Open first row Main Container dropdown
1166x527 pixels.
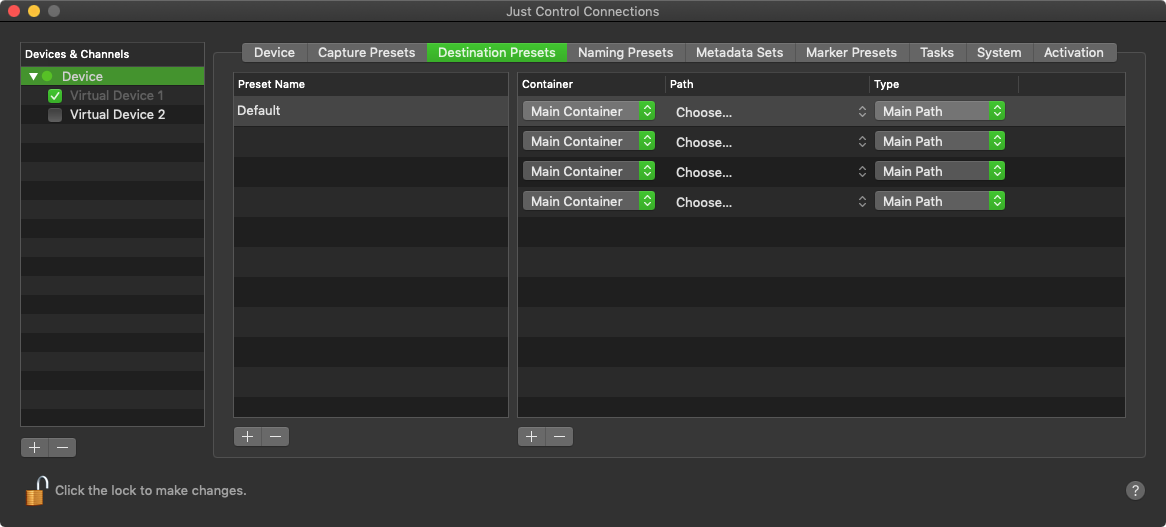[589, 111]
